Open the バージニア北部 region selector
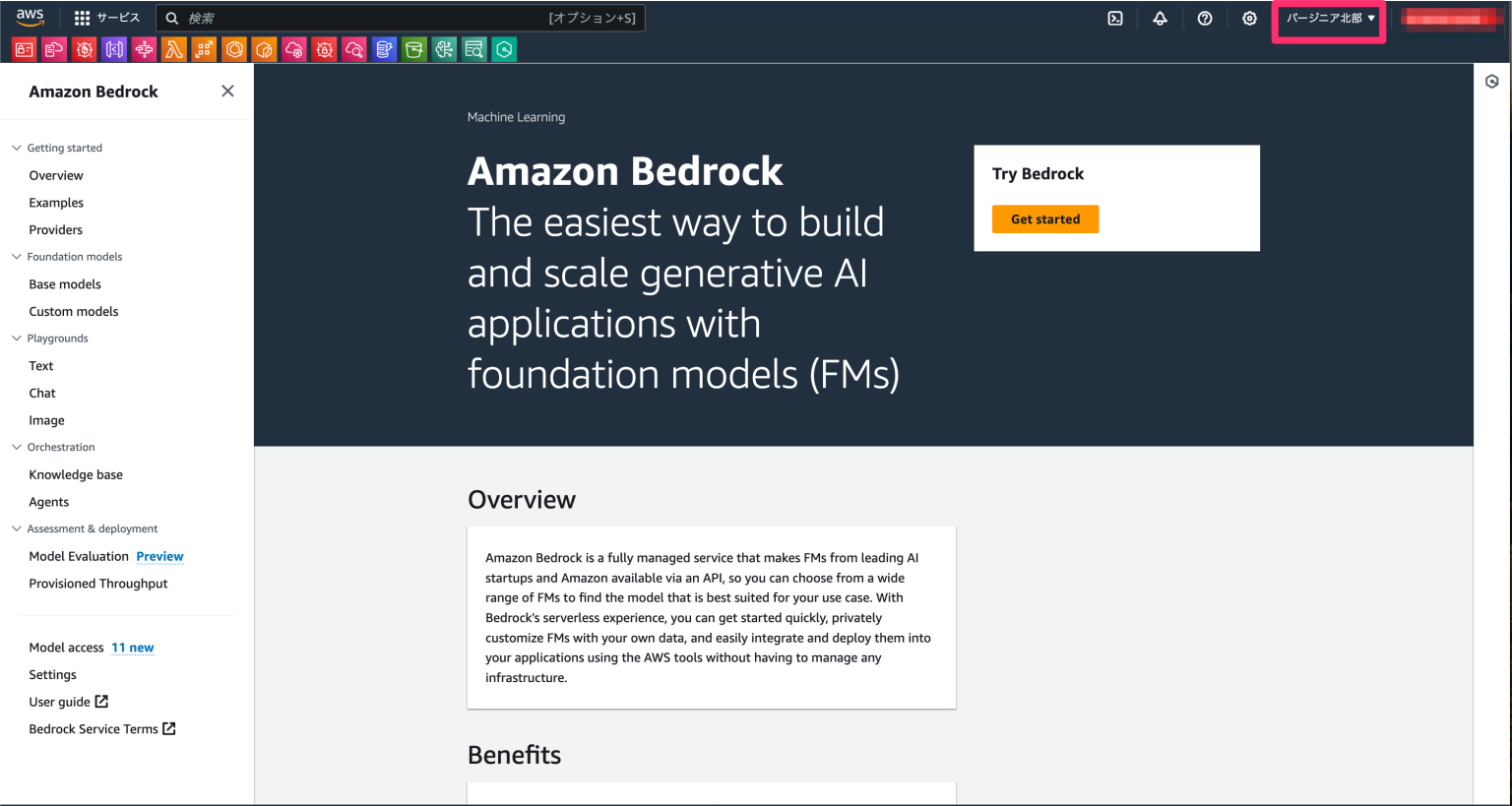 1328,18
